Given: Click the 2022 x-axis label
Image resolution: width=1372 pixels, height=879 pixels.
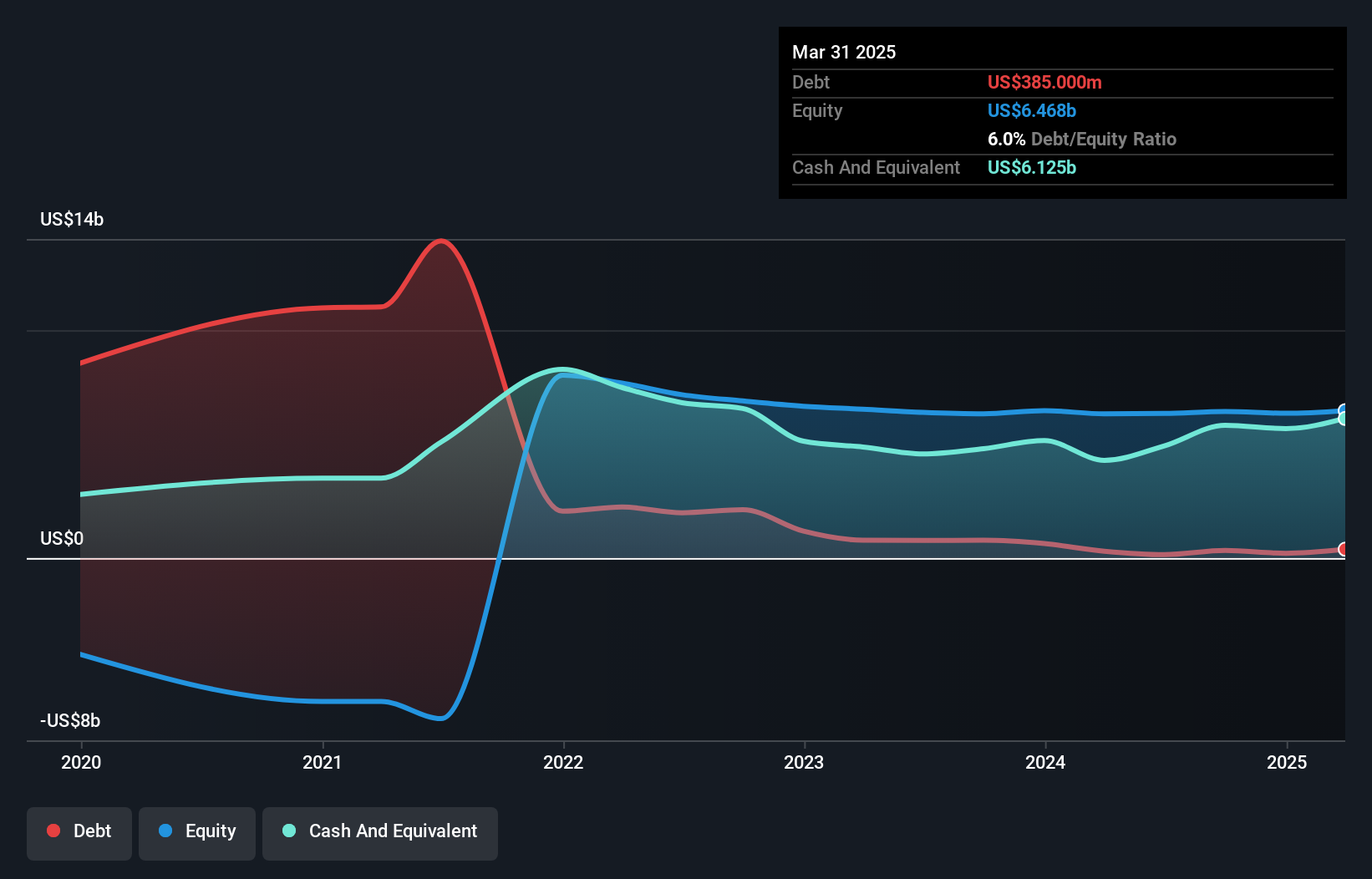Looking at the screenshot, I should 563,762.
